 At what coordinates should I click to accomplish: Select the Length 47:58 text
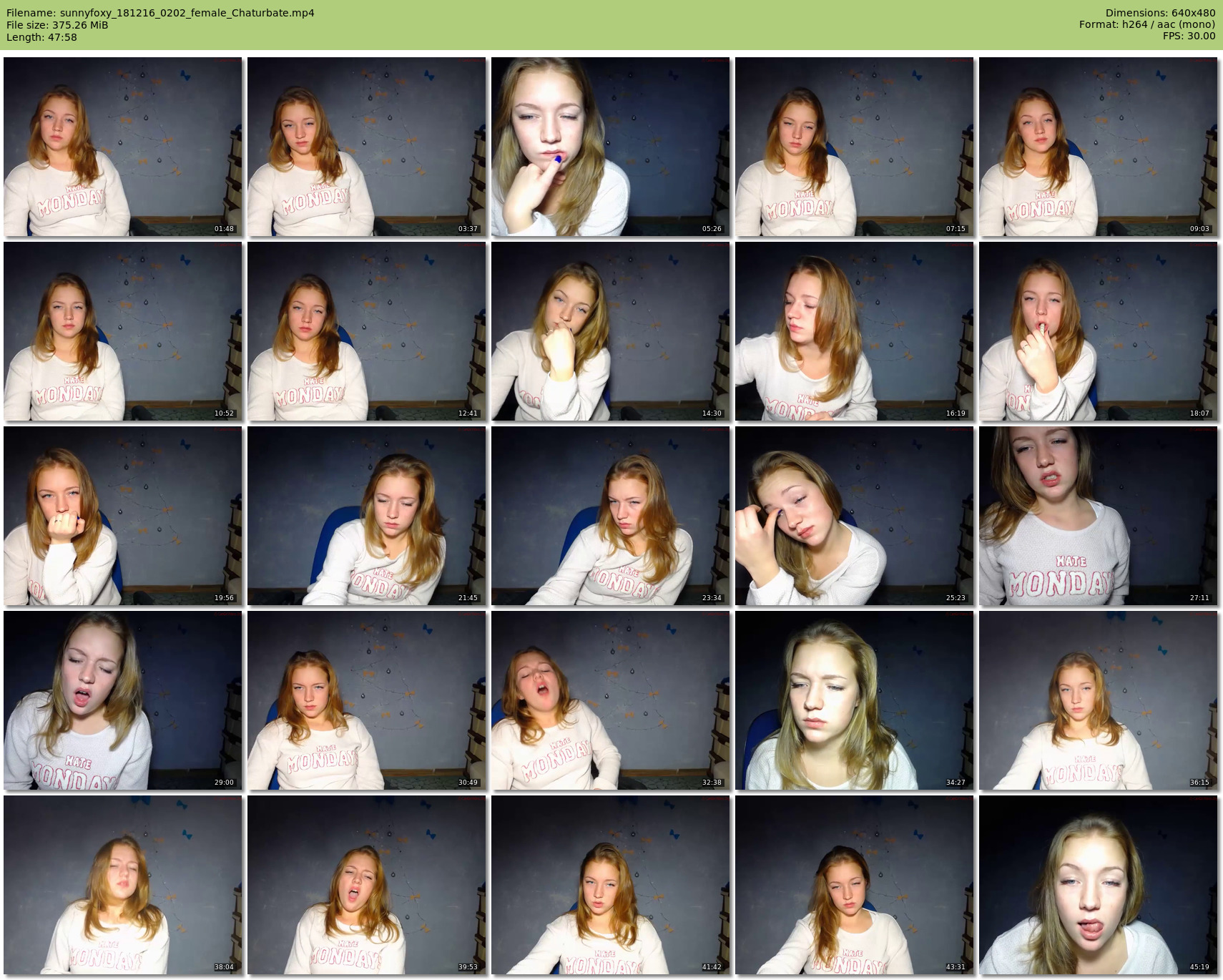(41, 37)
